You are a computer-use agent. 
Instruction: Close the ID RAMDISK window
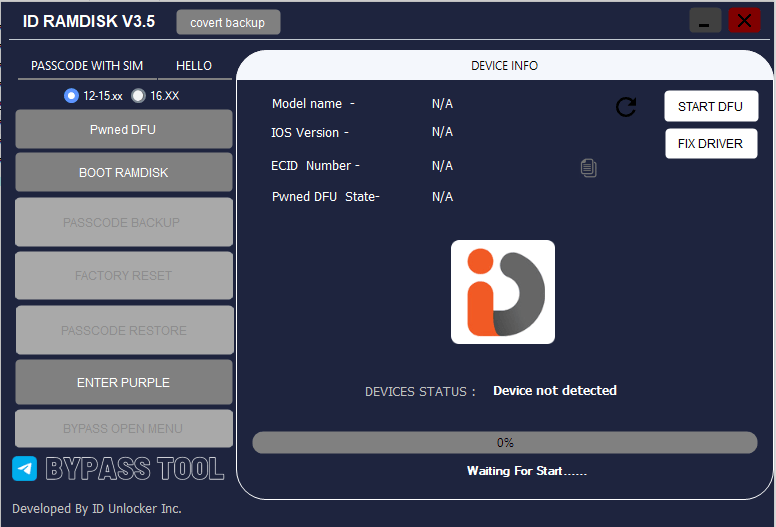coord(744,21)
